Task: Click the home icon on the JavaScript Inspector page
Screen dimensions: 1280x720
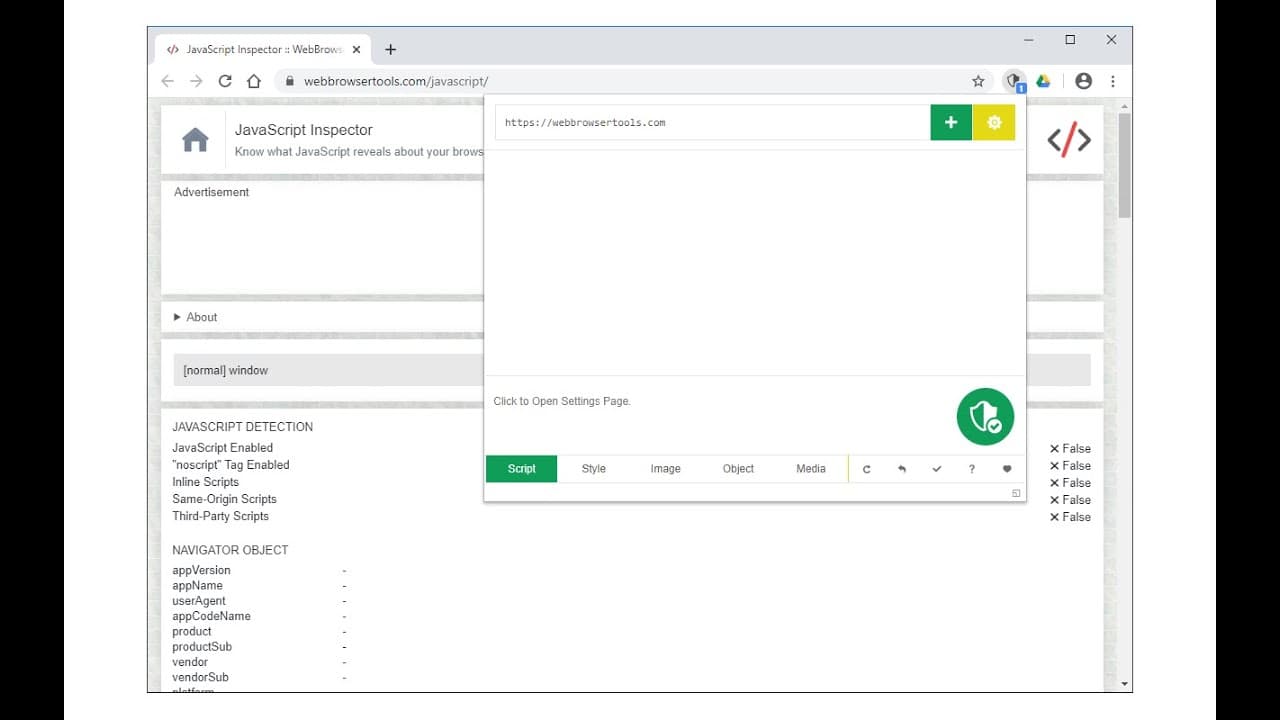Action: [195, 140]
